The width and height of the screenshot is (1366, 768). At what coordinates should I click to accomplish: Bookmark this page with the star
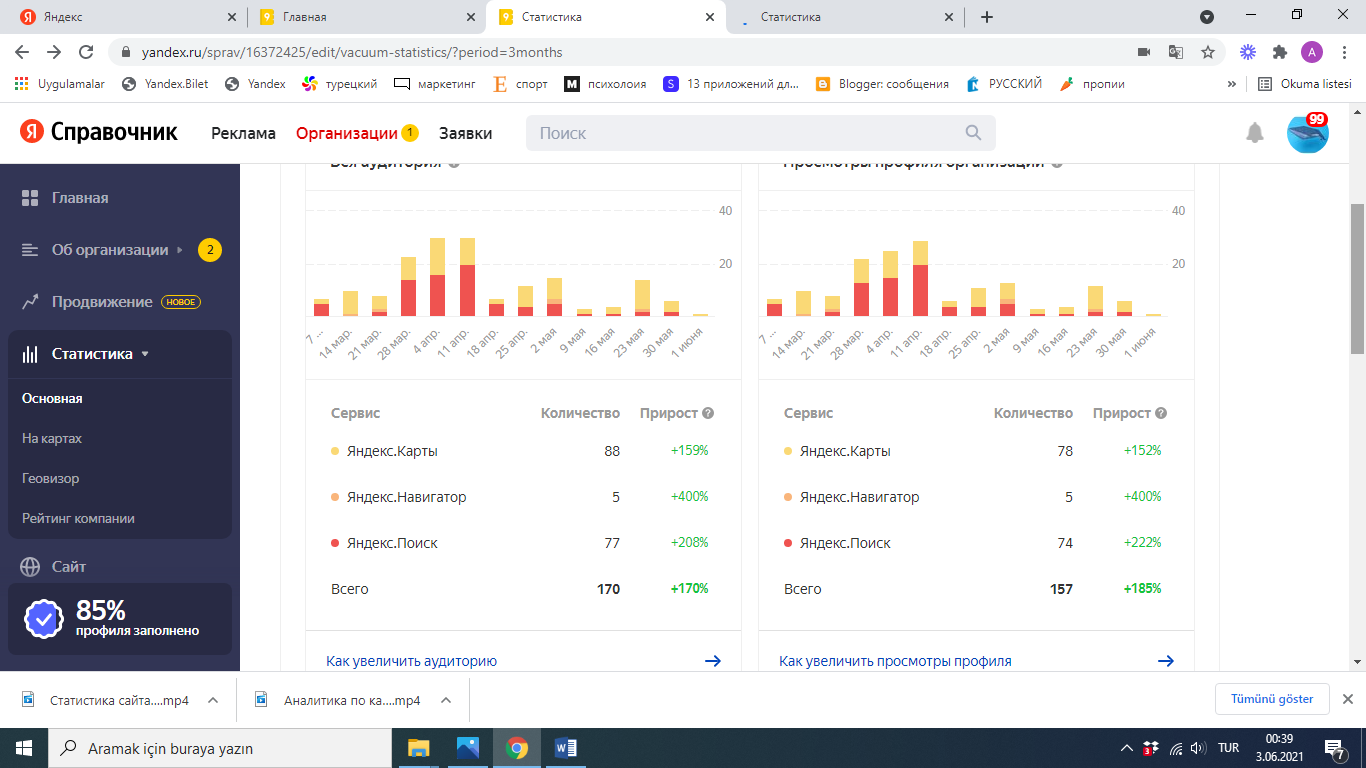click(1208, 52)
